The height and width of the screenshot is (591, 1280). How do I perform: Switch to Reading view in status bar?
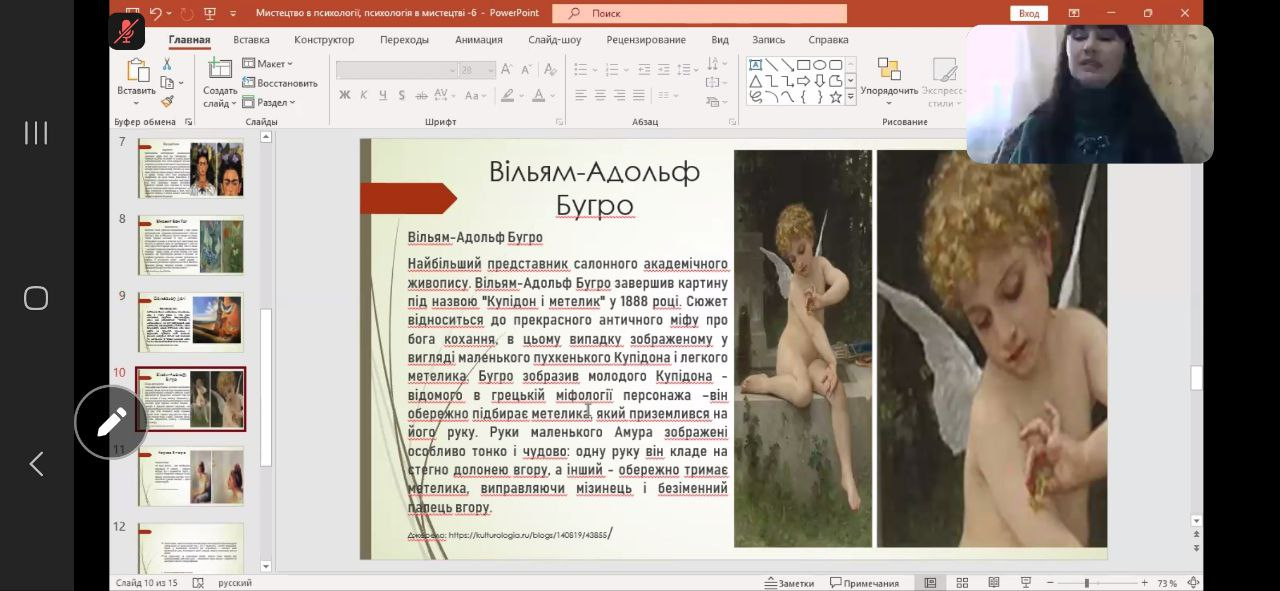pos(993,583)
